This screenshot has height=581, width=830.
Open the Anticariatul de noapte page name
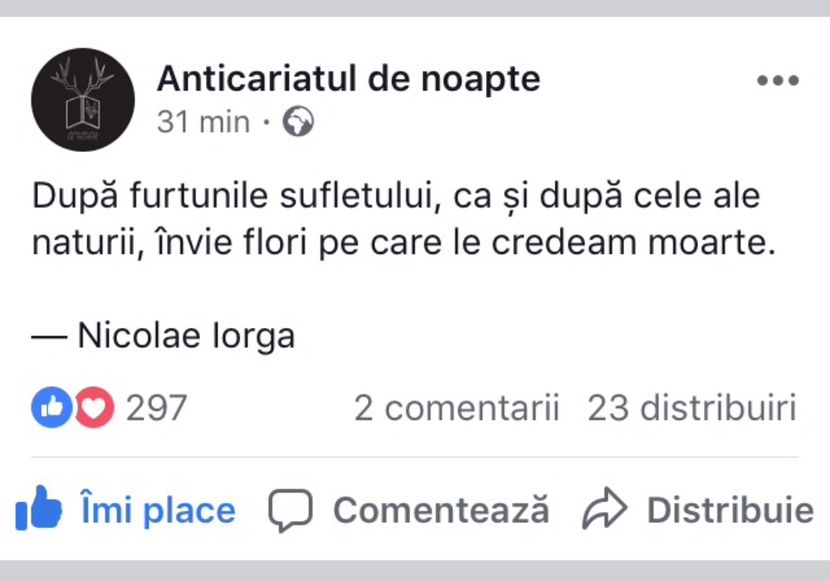[x=348, y=78]
